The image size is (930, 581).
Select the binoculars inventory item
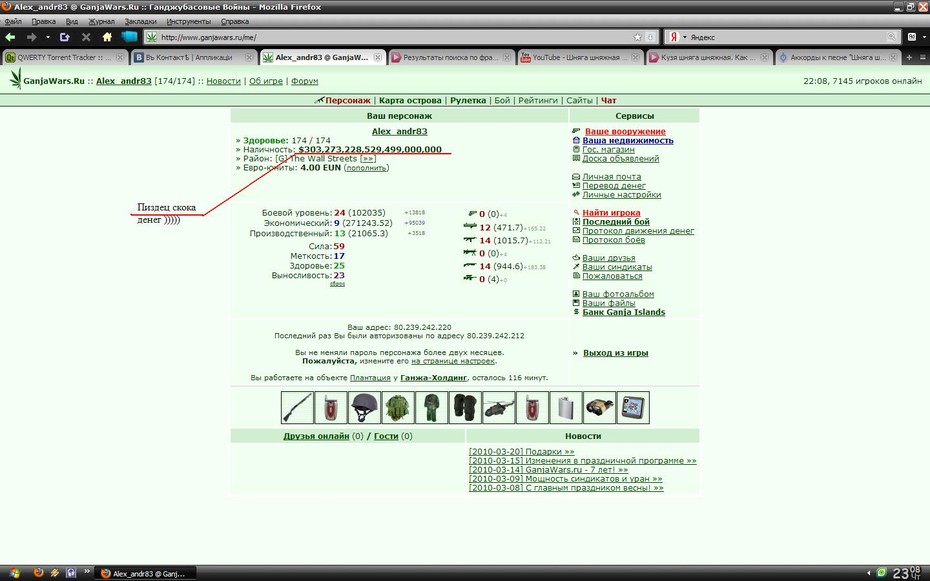(x=600, y=407)
